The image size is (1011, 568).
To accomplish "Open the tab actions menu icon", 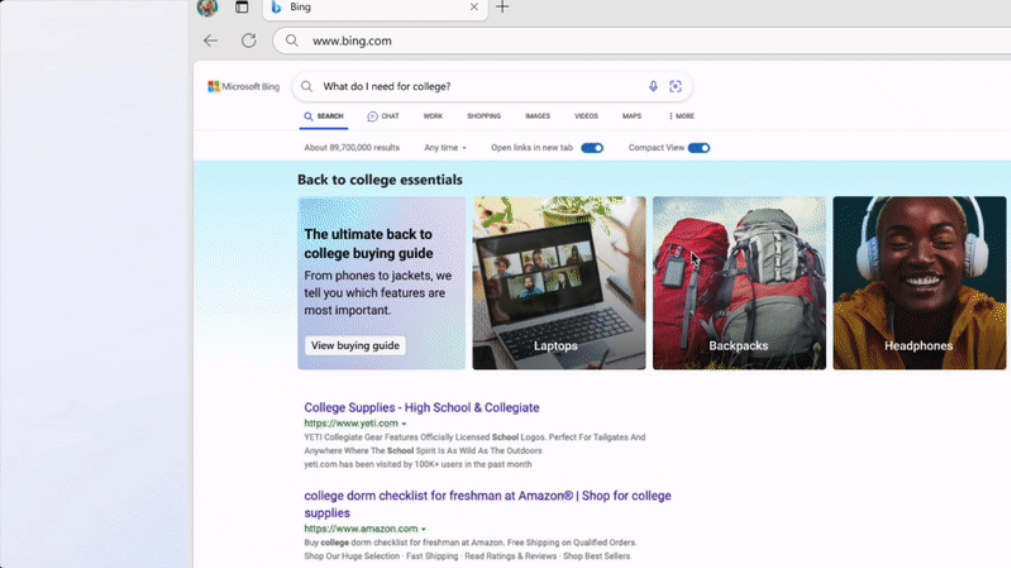I will point(242,7).
